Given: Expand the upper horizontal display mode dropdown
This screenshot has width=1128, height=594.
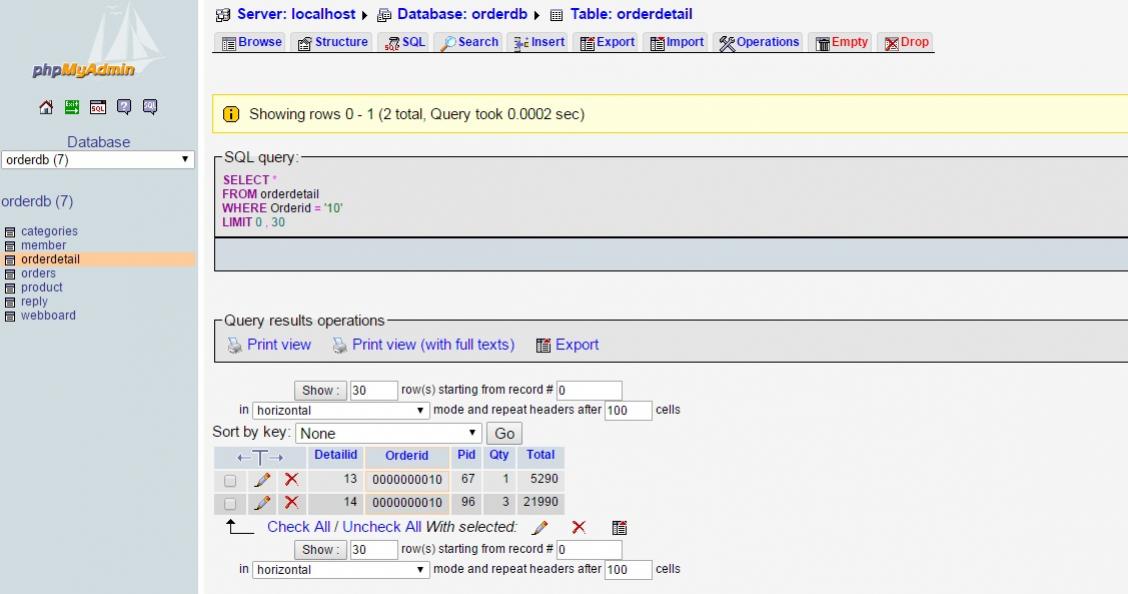Looking at the screenshot, I should pos(341,410).
